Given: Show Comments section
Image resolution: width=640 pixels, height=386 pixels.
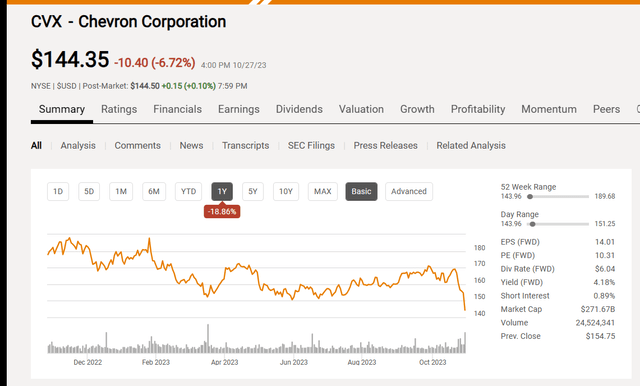Looking at the screenshot, I should (138, 146).
